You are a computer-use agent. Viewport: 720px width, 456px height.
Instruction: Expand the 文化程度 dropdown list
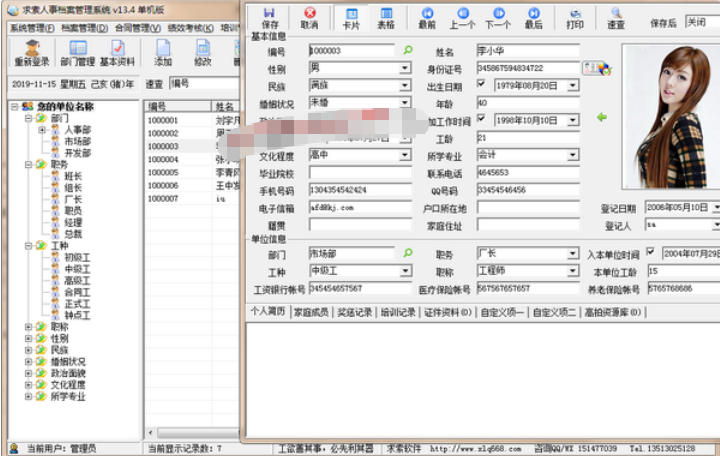pyautogui.click(x=405, y=156)
